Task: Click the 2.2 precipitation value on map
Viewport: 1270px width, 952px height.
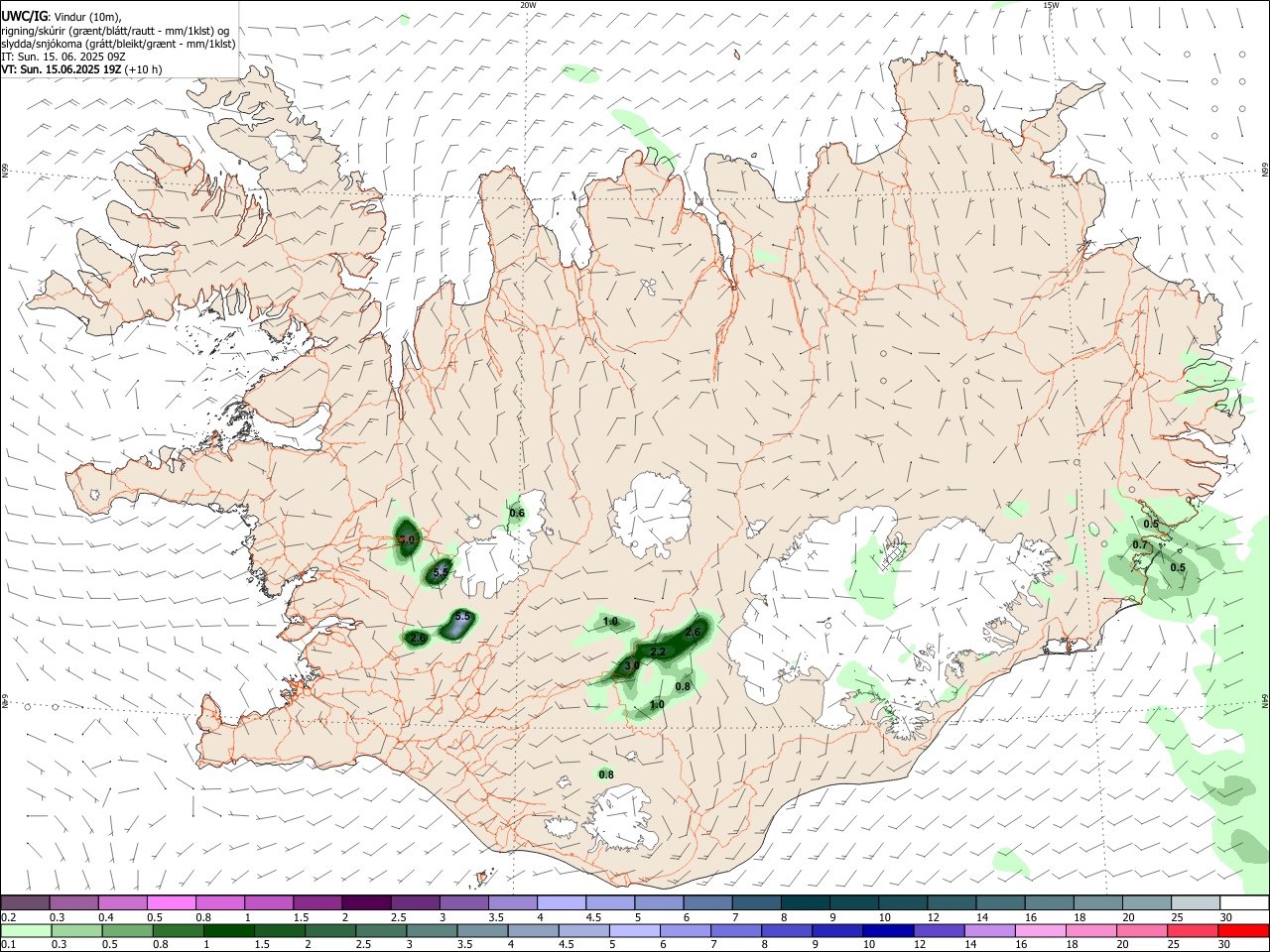Action: tap(657, 652)
